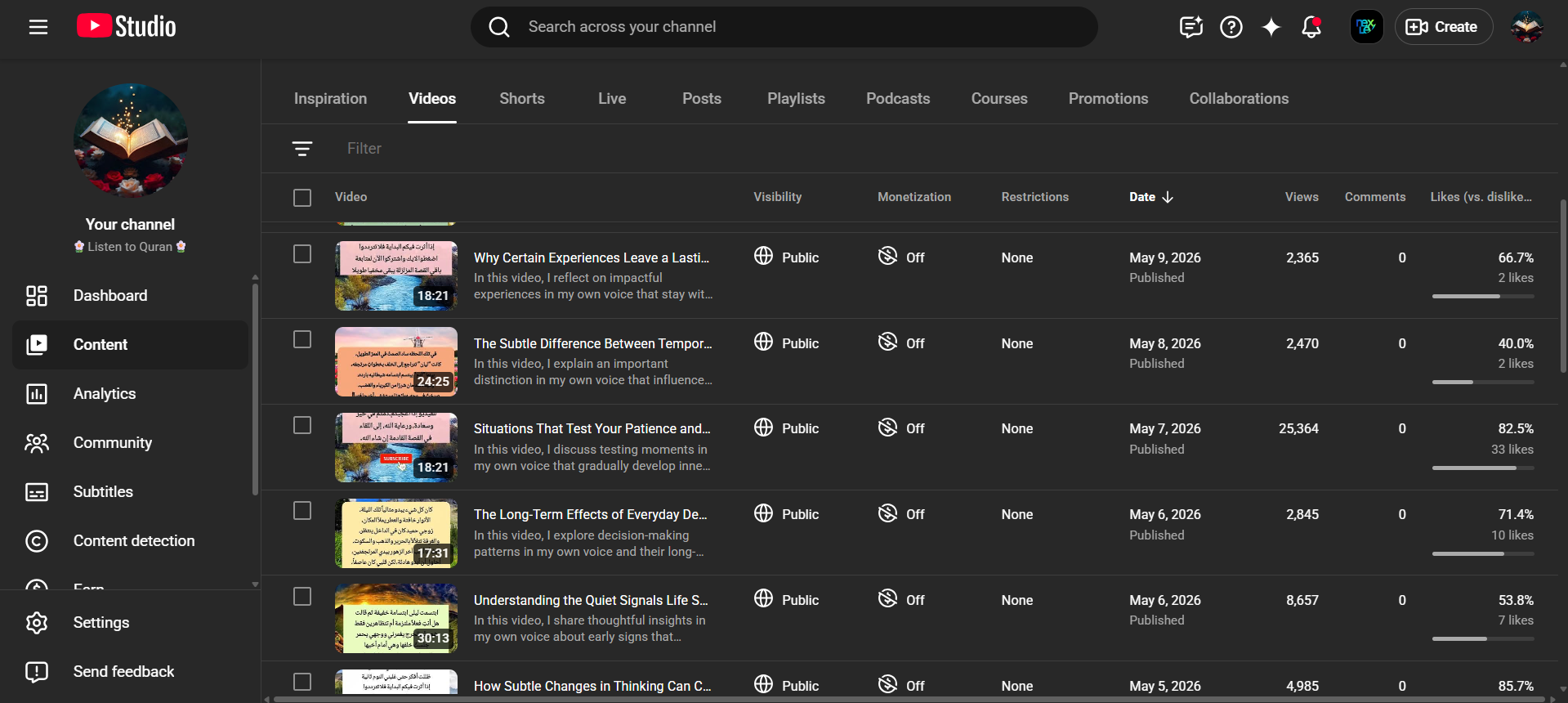Viewport: 1568px width, 703px height.
Task: Click the filter lines icon
Action: pos(302,148)
